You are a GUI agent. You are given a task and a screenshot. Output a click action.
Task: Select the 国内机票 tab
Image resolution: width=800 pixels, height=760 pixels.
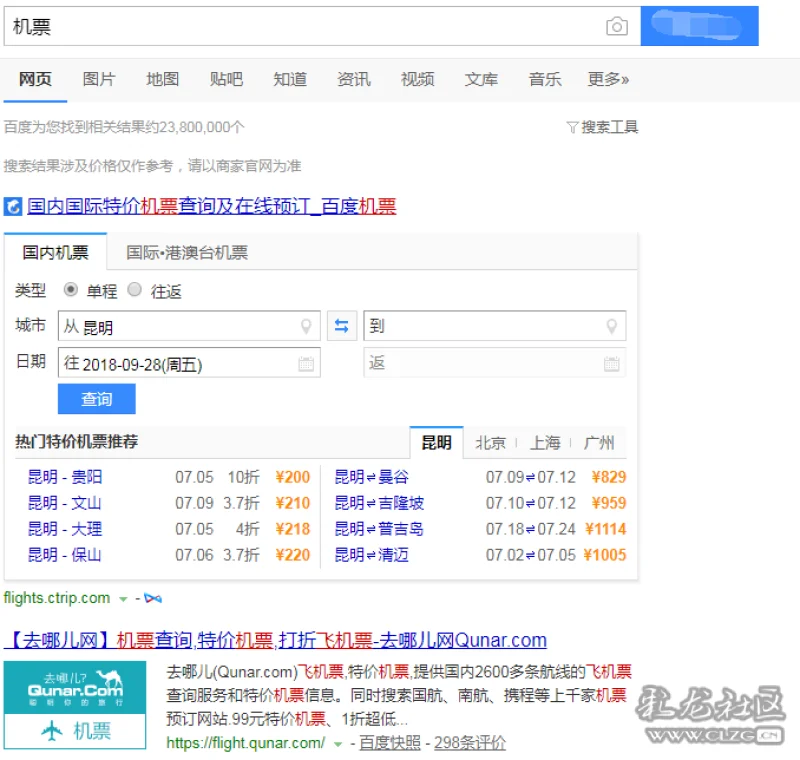coord(56,252)
